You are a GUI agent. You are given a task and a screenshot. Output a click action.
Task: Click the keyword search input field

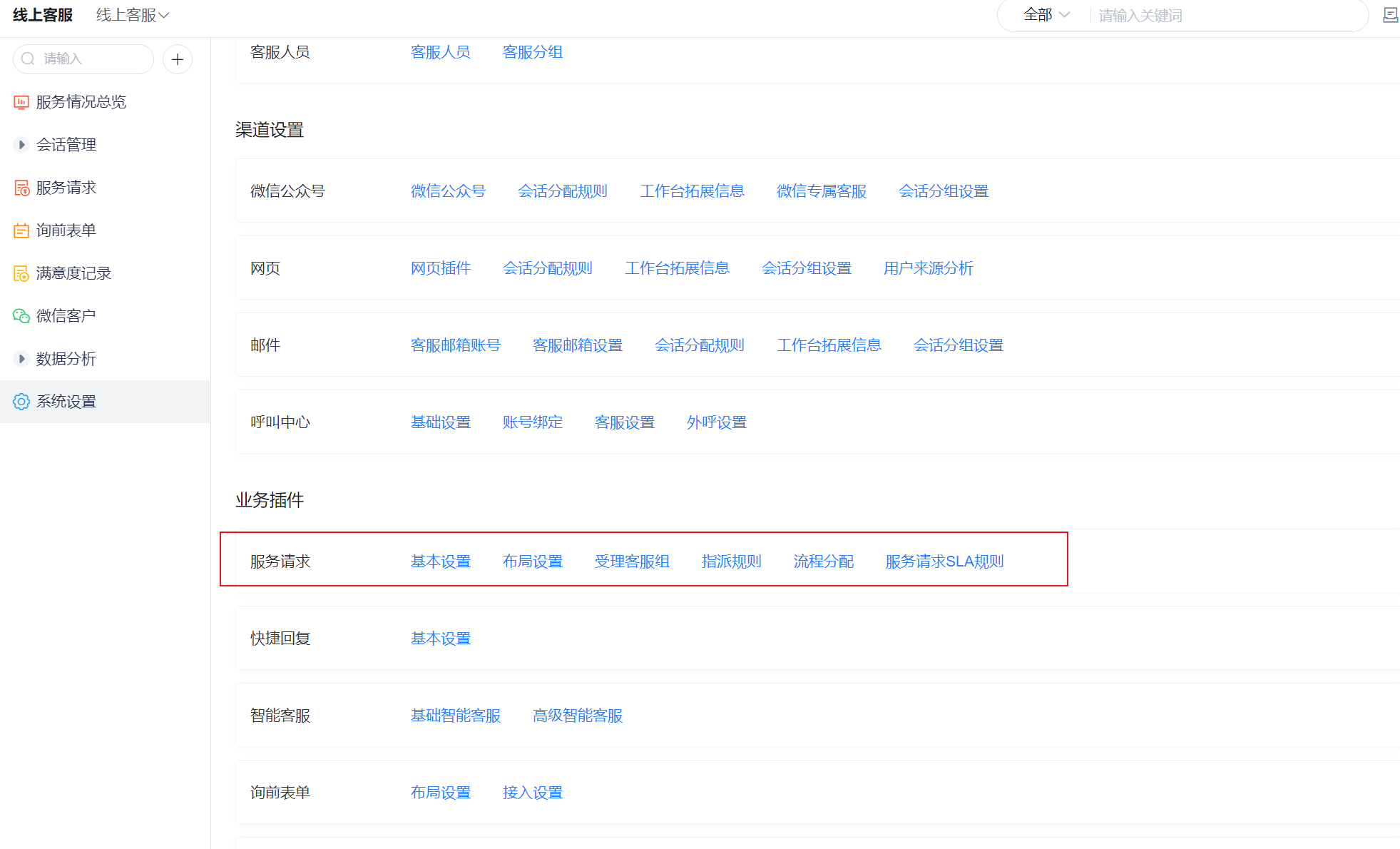pos(1227,15)
